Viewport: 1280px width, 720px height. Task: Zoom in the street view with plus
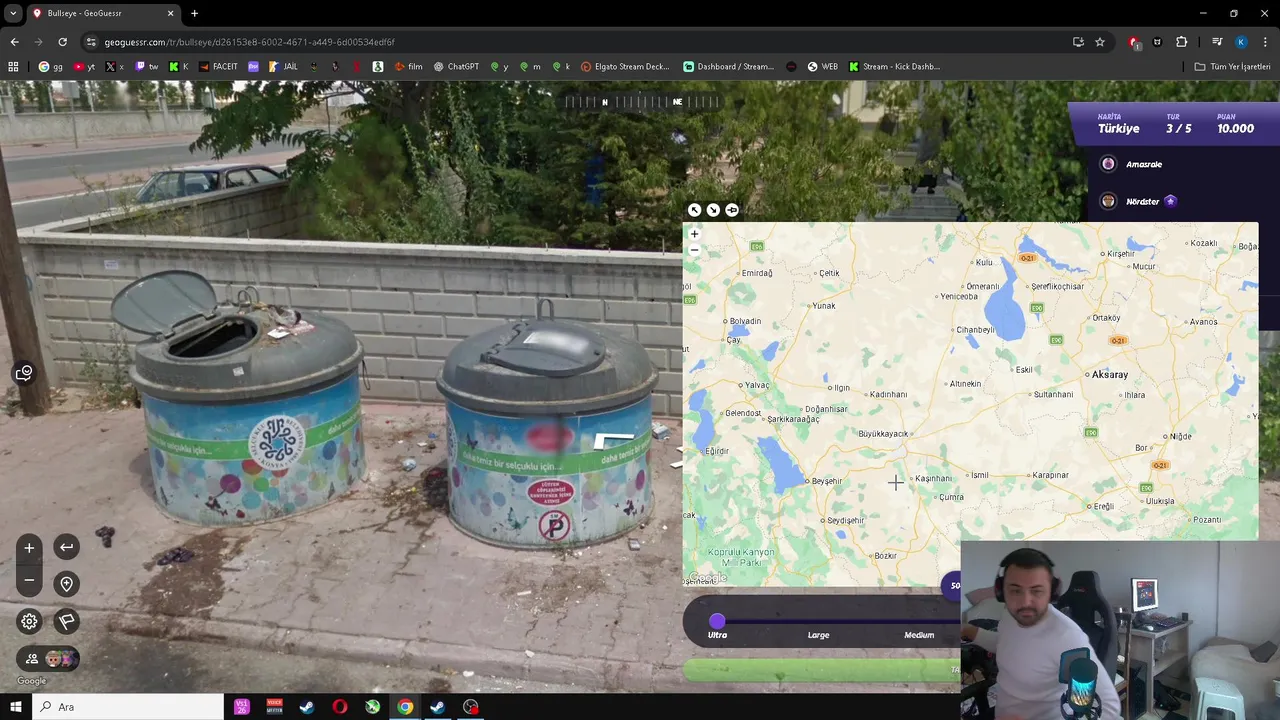29,547
